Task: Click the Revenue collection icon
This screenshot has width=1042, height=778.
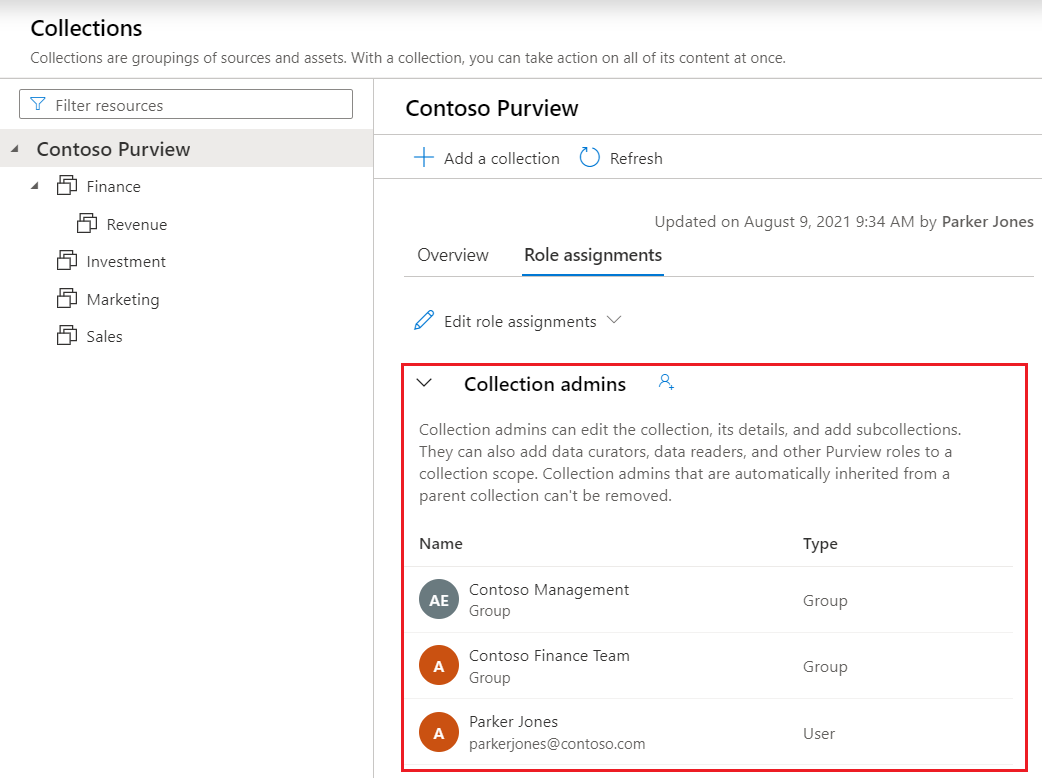Action: point(88,223)
